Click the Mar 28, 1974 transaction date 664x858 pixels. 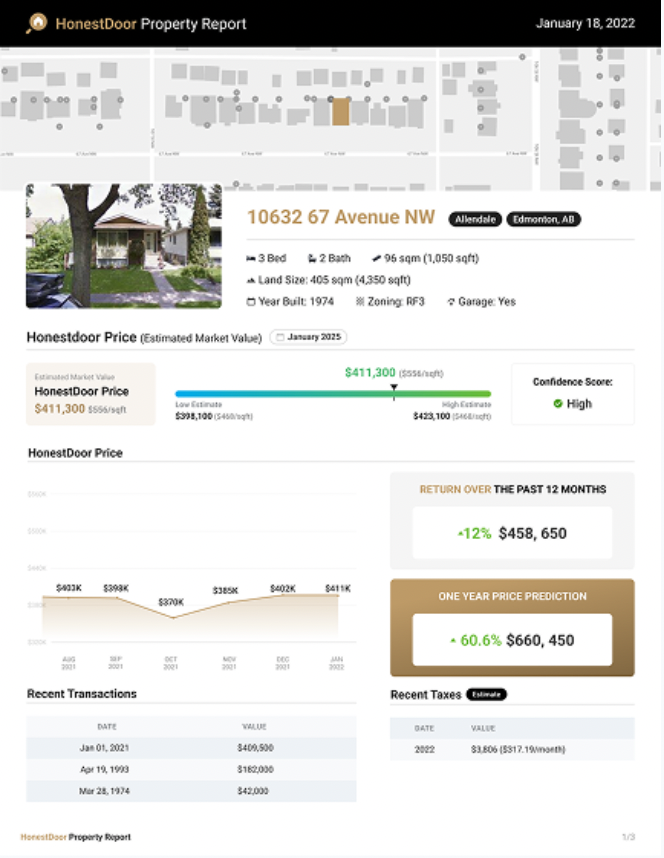(105, 791)
